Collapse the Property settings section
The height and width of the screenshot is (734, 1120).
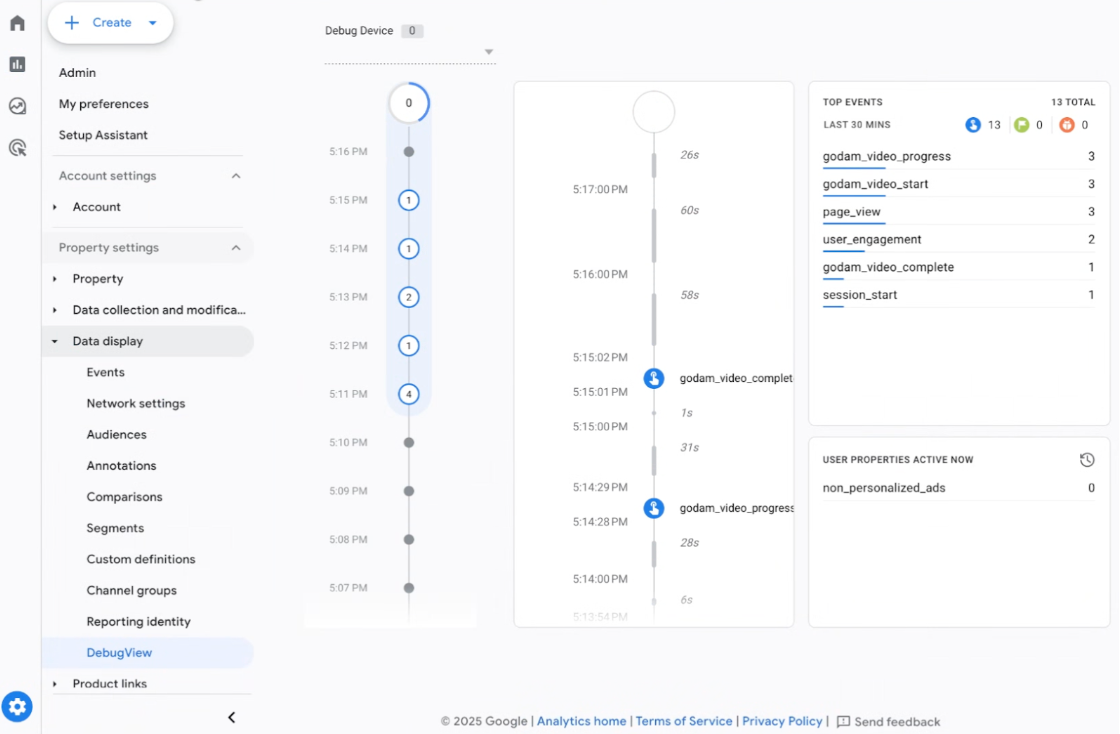coord(236,248)
